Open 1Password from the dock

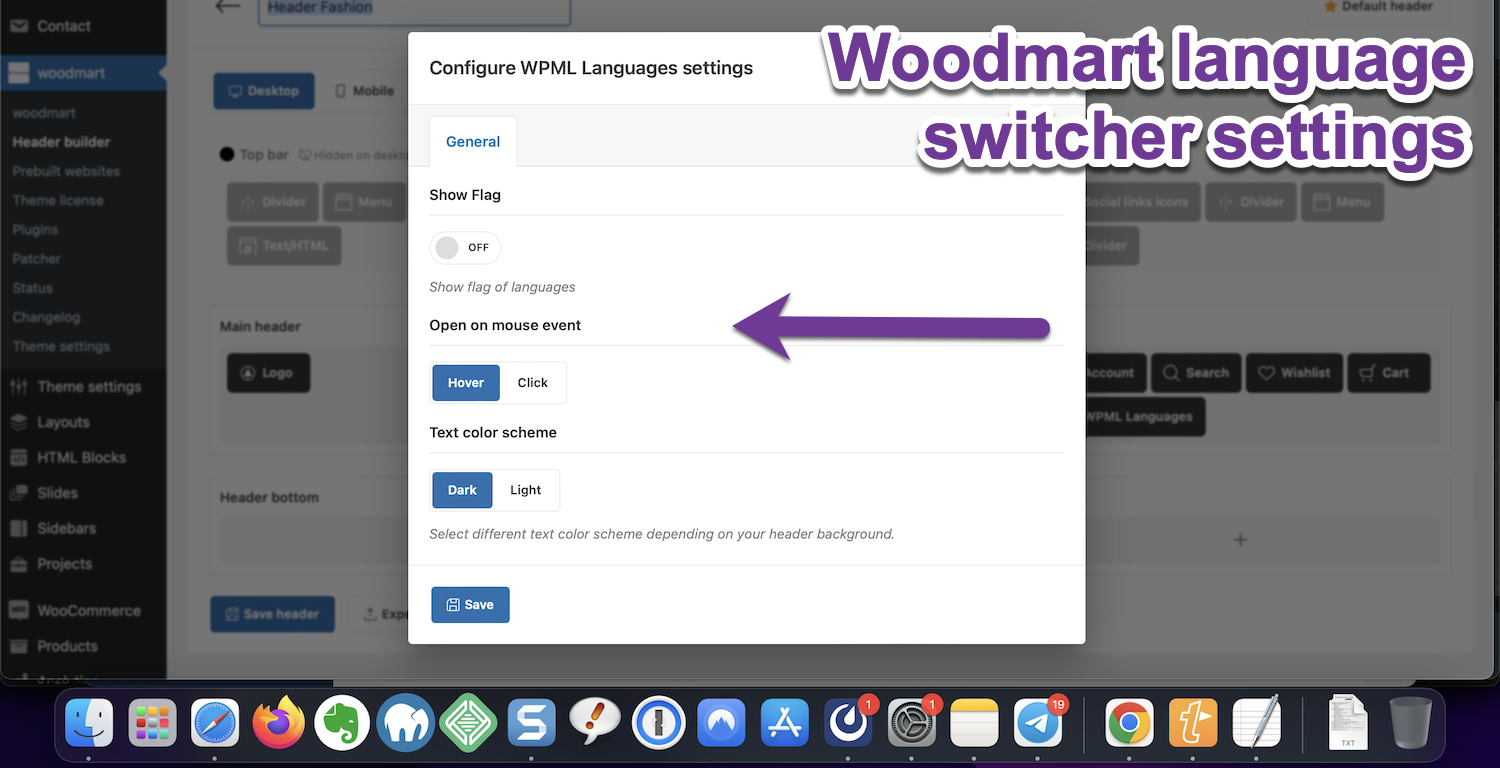pos(658,723)
